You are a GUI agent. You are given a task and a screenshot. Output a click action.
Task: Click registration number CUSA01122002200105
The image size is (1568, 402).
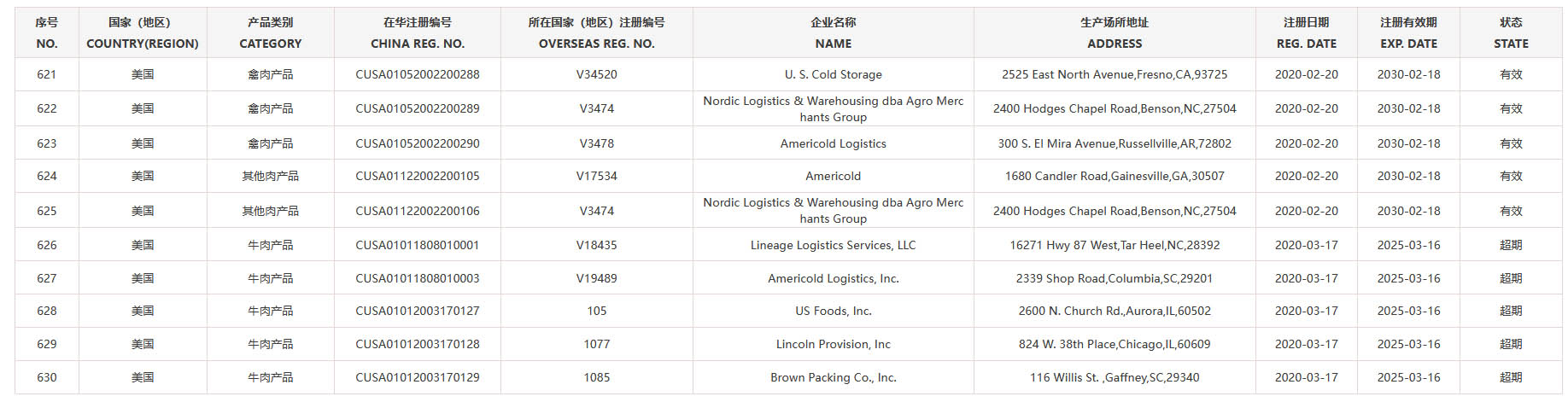click(x=417, y=177)
